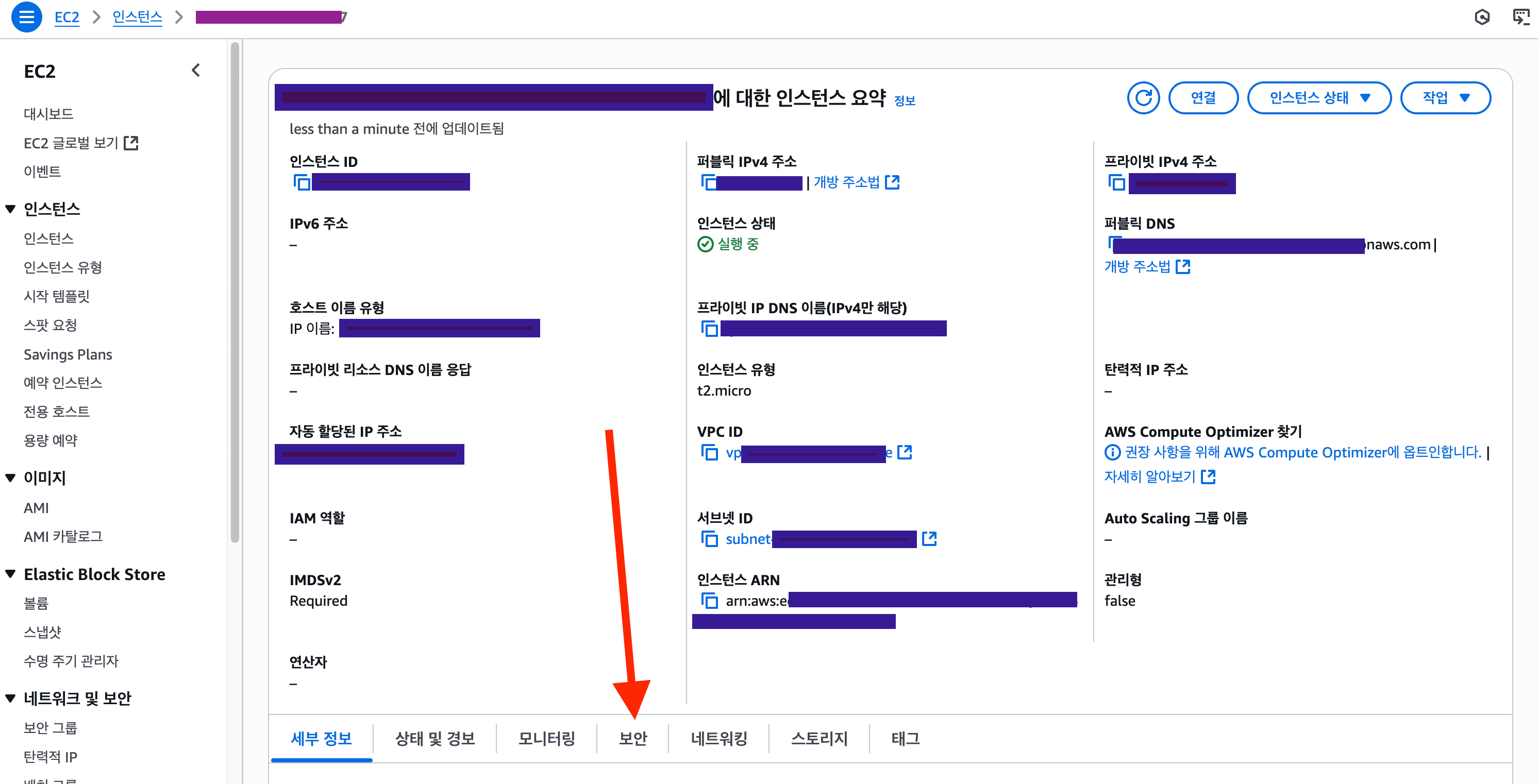
Task: Switch to the 네트워킹 tab
Action: [719, 739]
